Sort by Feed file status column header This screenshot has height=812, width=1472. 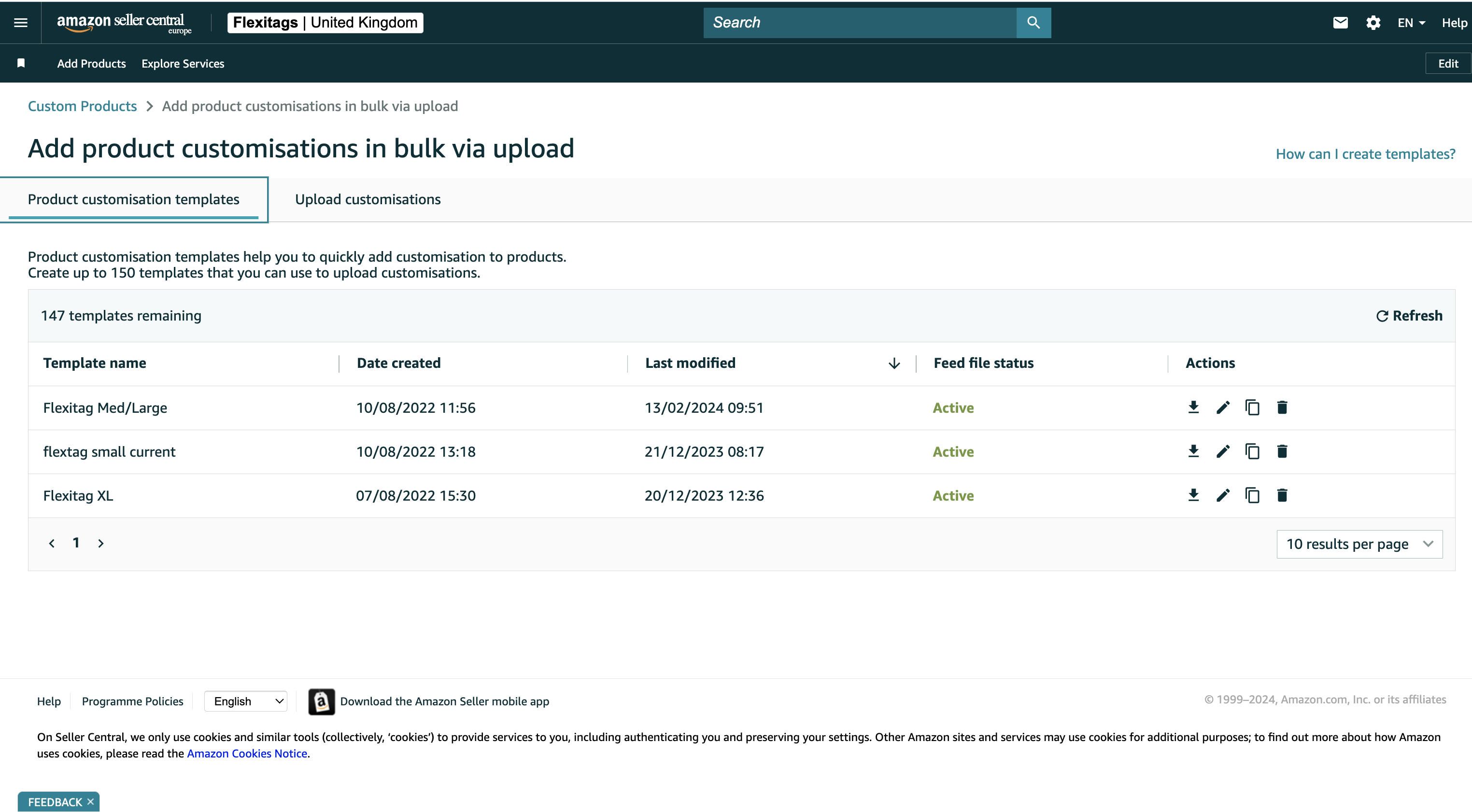[x=983, y=363]
